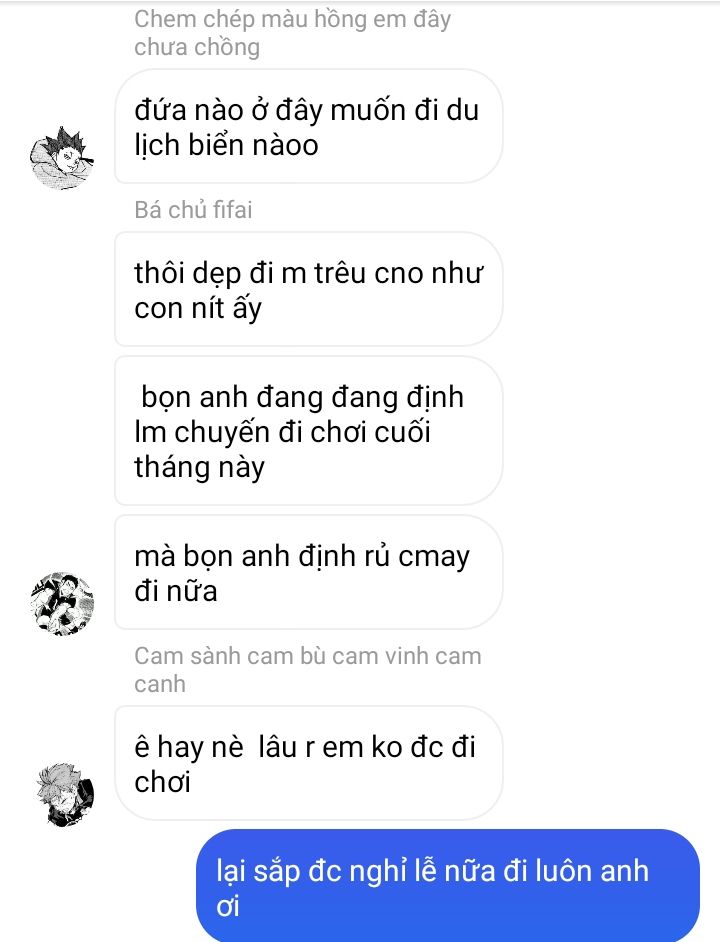The height and width of the screenshot is (942, 720).
Task: Open the avatar next to "mà bọn anh định rủ cmay"
Action: coord(63,604)
